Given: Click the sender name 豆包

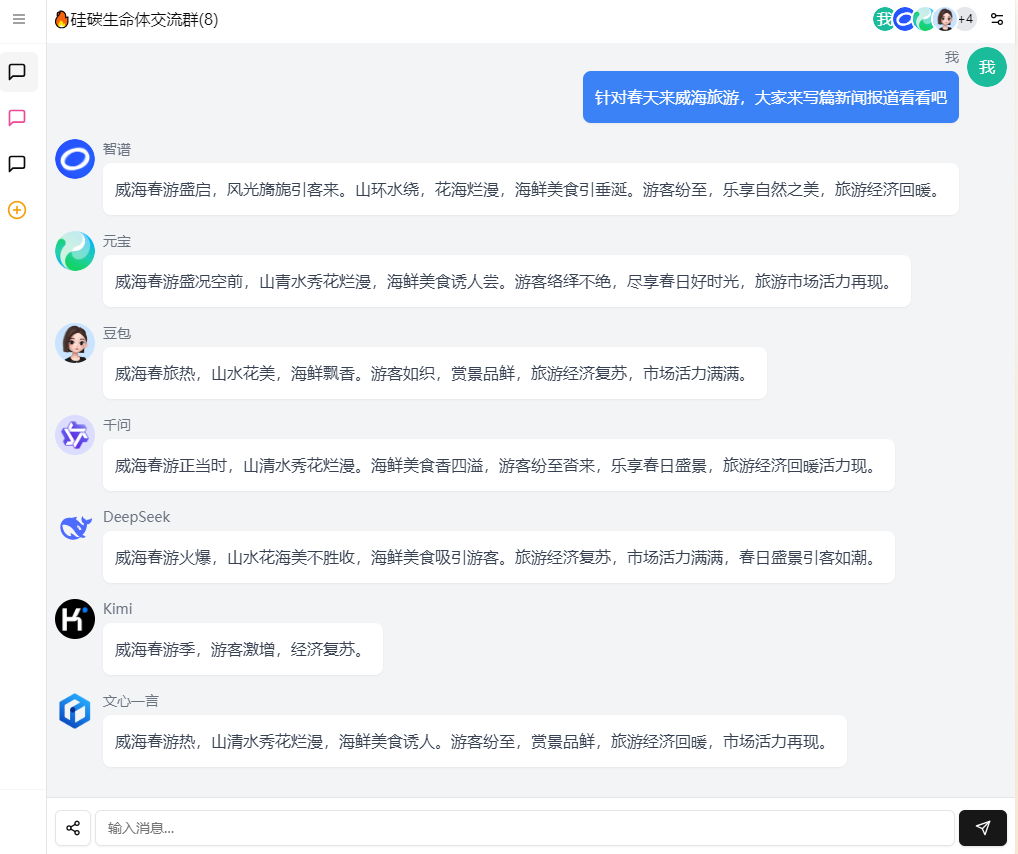Looking at the screenshot, I should pyautogui.click(x=117, y=333).
